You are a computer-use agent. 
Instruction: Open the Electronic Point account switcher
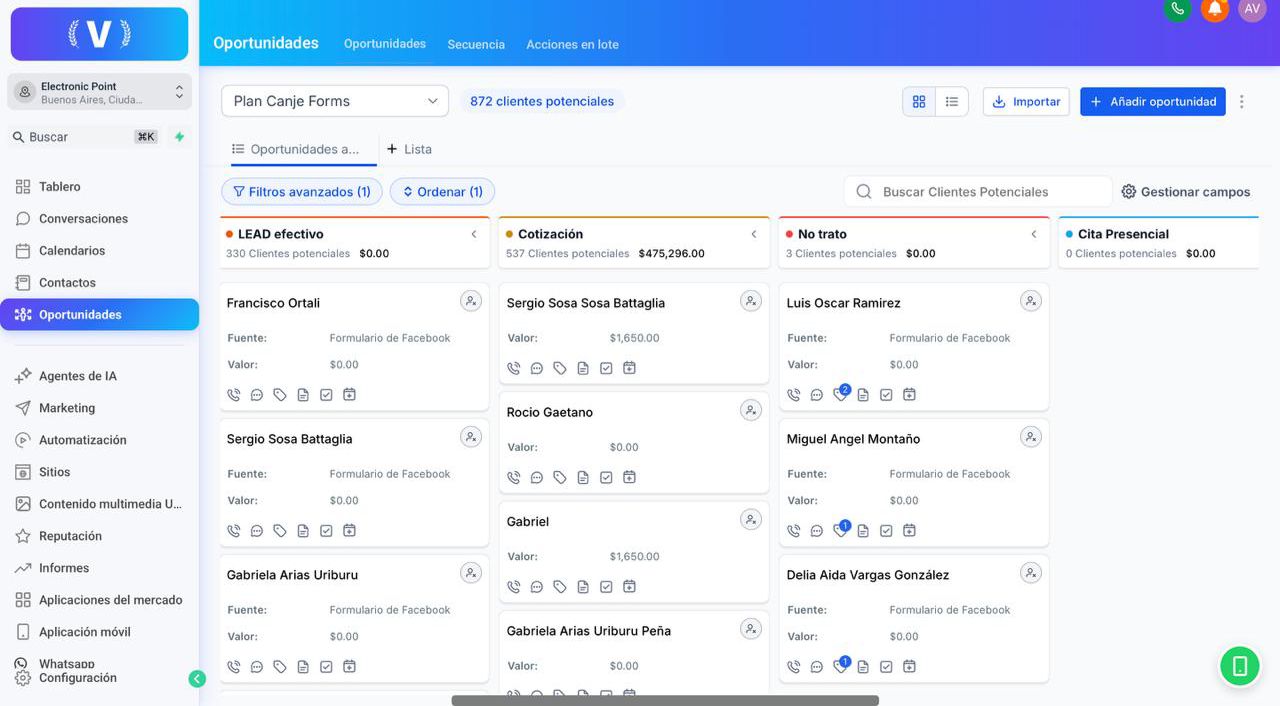click(x=99, y=92)
